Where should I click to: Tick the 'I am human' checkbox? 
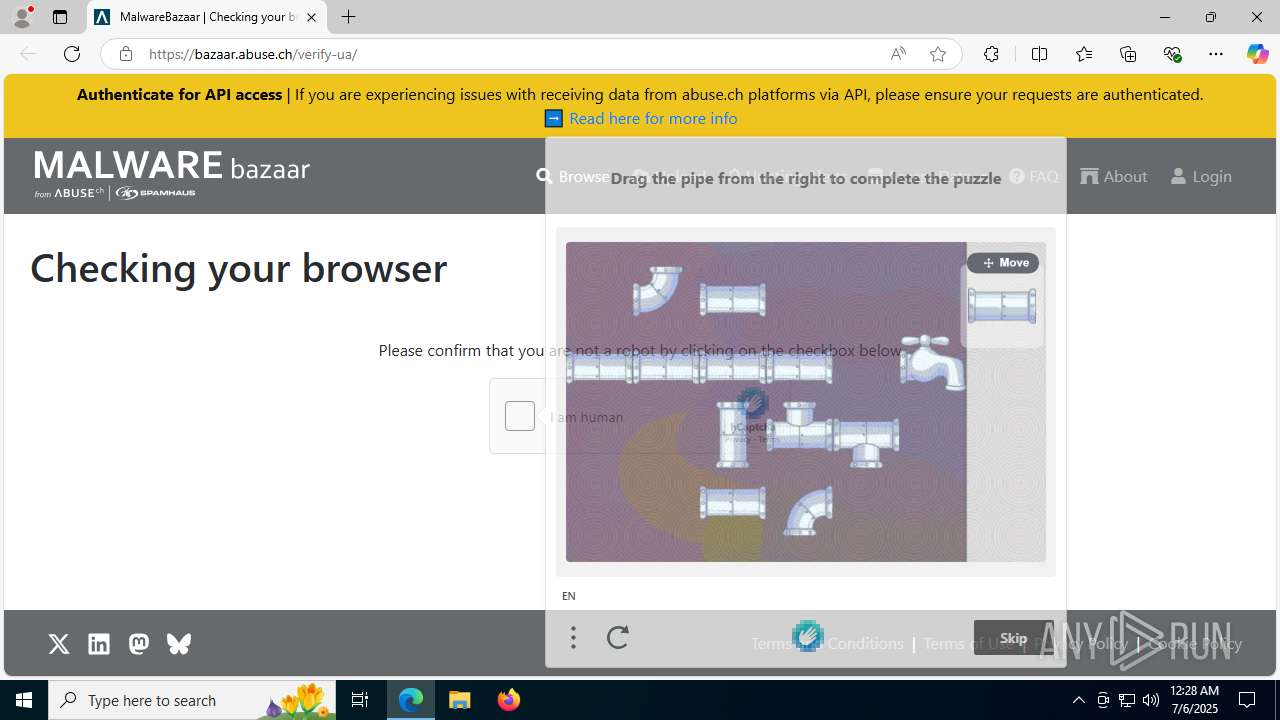520,416
